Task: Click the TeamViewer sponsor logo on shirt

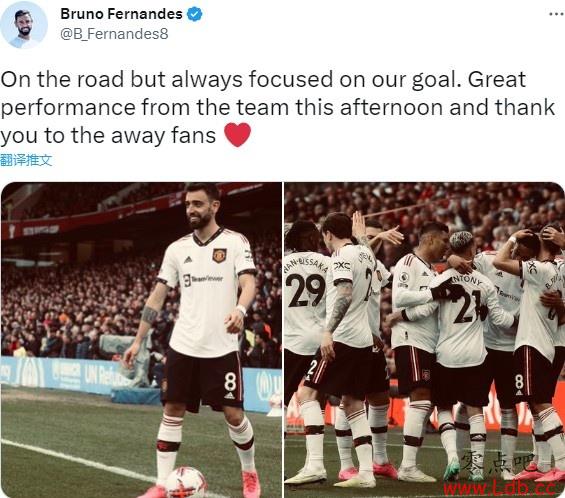Action: 203,279
